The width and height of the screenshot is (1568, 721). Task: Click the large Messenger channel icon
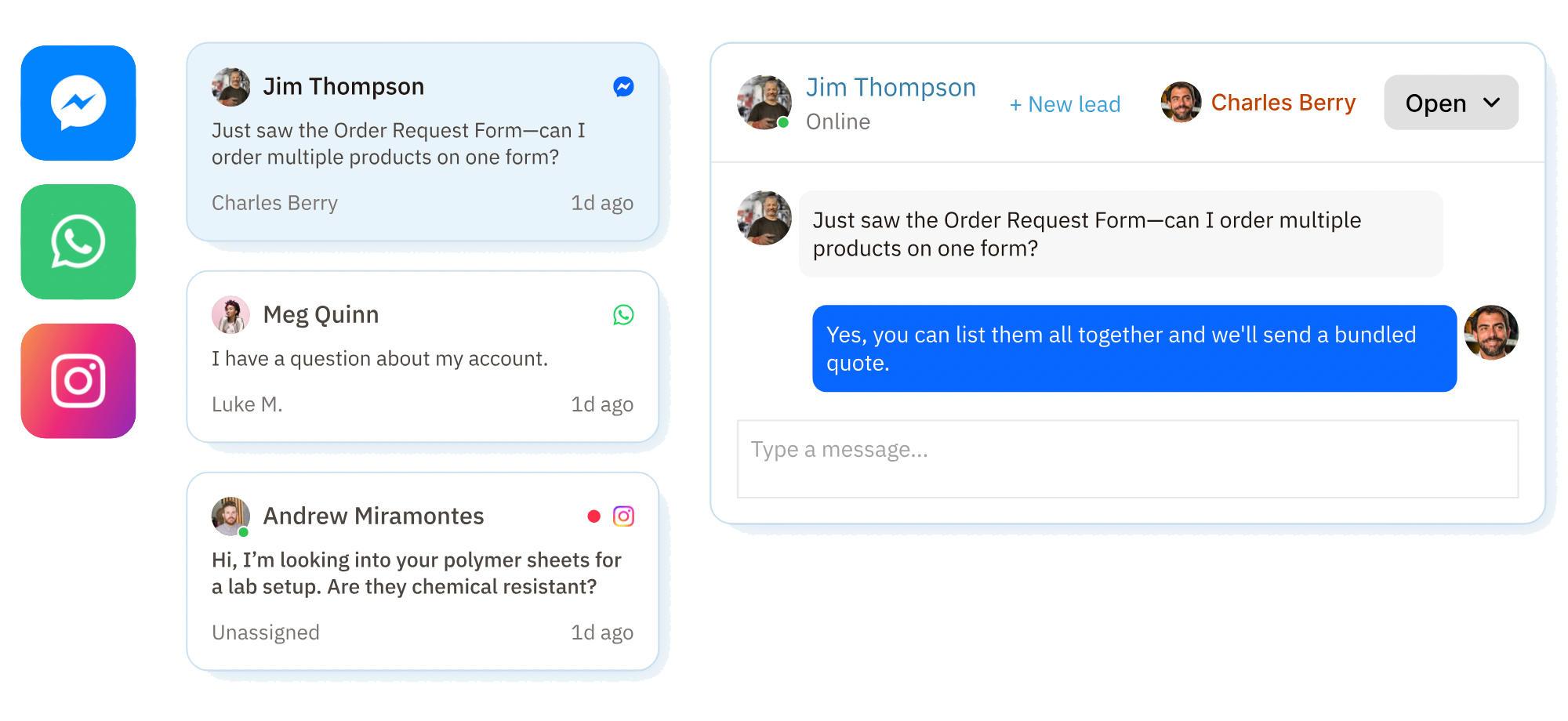[x=78, y=103]
